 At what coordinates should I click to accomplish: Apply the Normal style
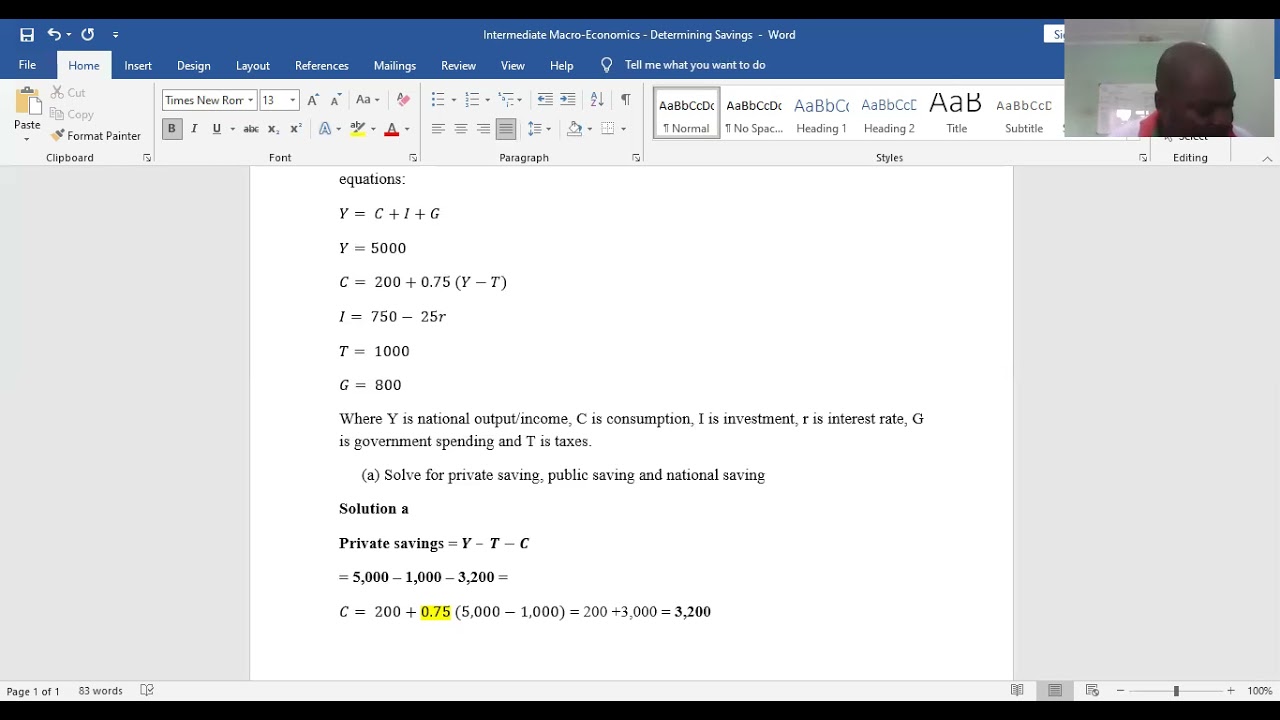click(x=686, y=113)
